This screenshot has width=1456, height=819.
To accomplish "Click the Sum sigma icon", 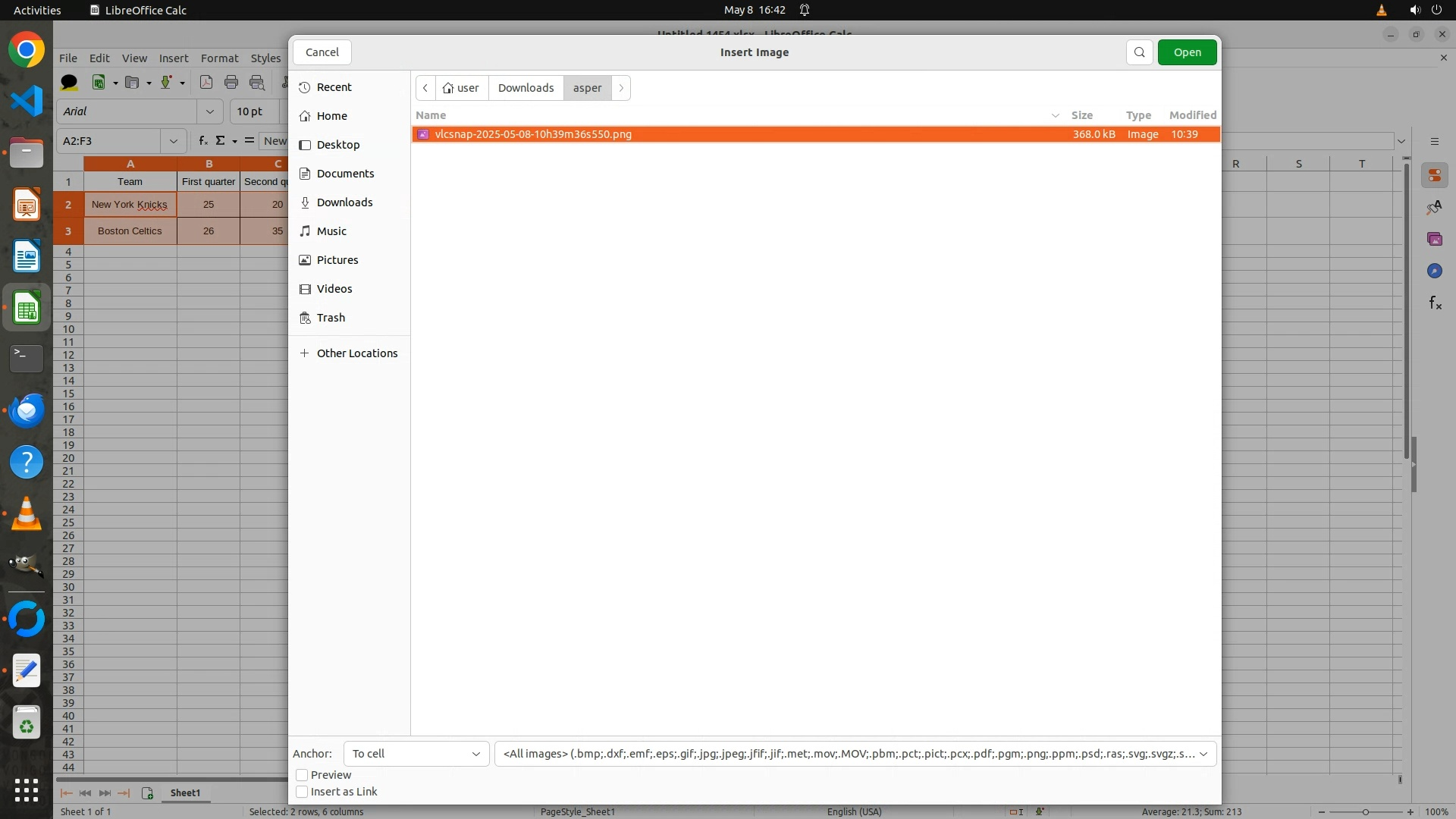I will tap(221, 141).
